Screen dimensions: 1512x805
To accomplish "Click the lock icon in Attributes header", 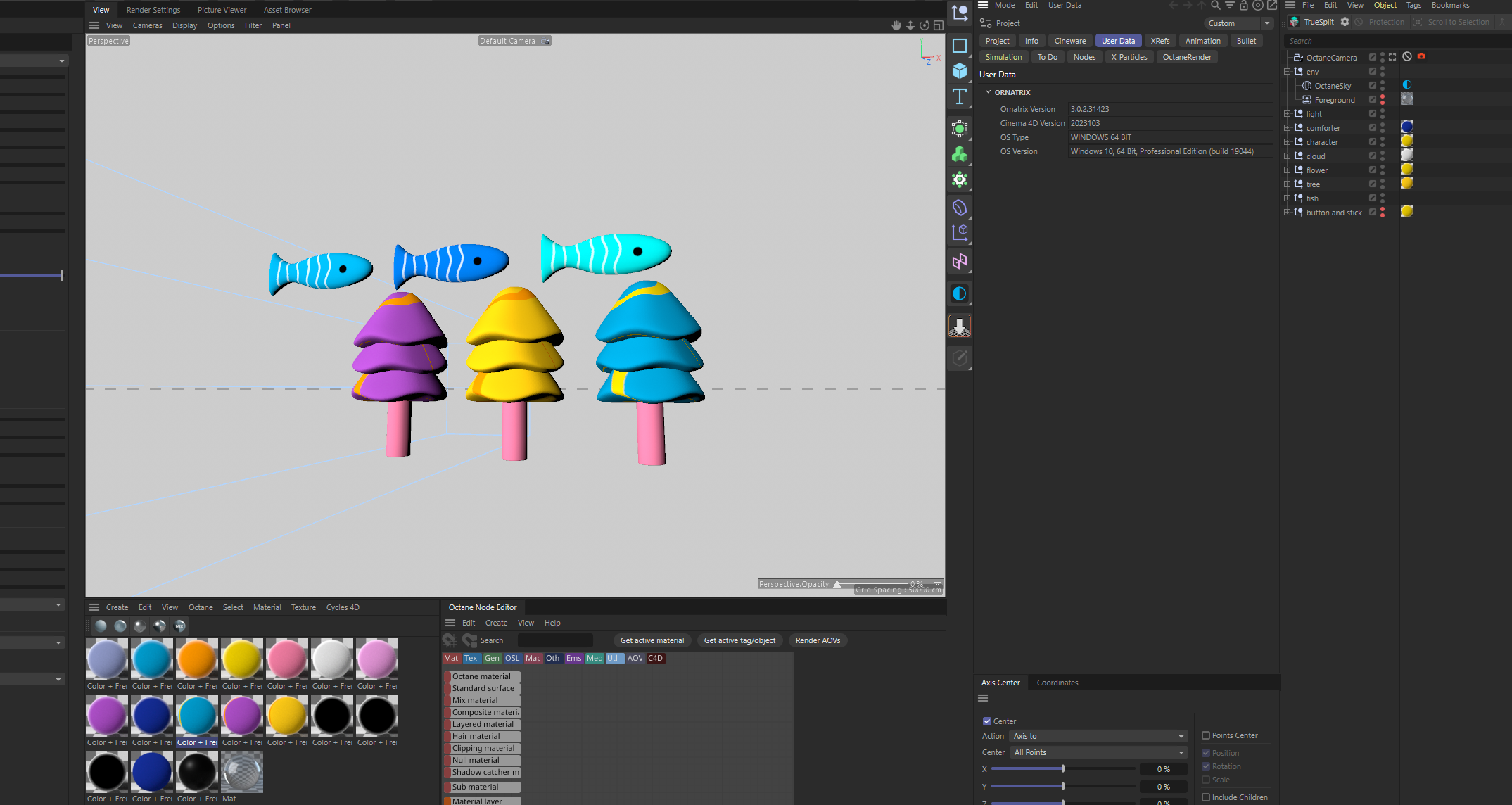I will 1243,6.
